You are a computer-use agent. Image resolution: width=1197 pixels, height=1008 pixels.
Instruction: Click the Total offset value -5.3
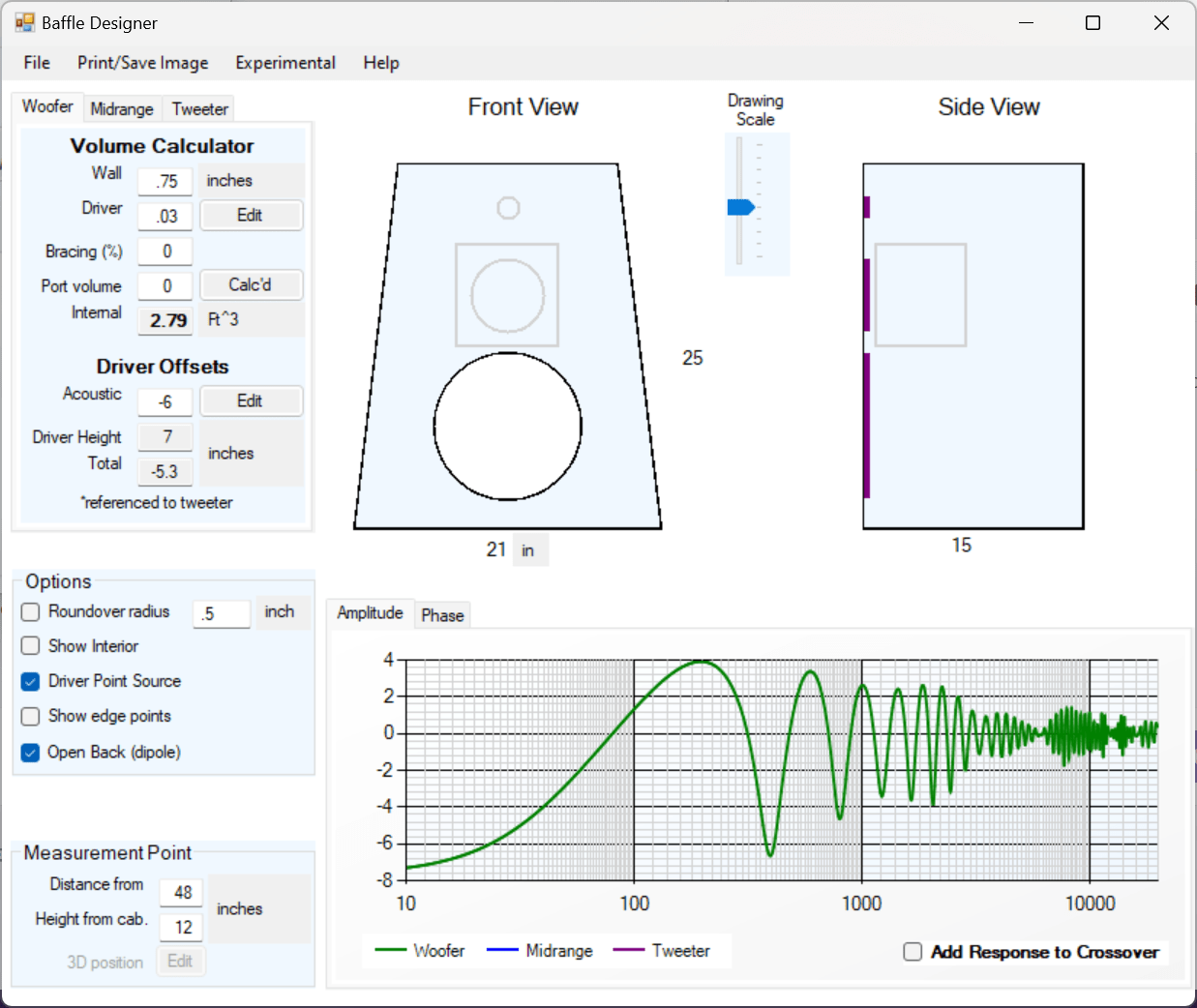pos(165,472)
